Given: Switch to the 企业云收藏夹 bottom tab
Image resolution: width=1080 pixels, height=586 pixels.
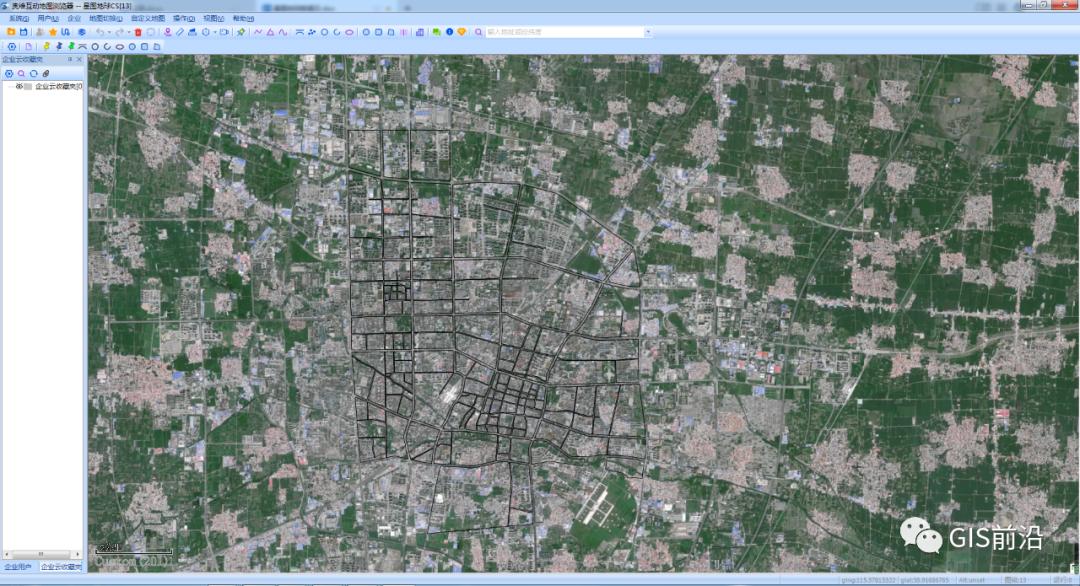Looking at the screenshot, I should pos(62,567).
